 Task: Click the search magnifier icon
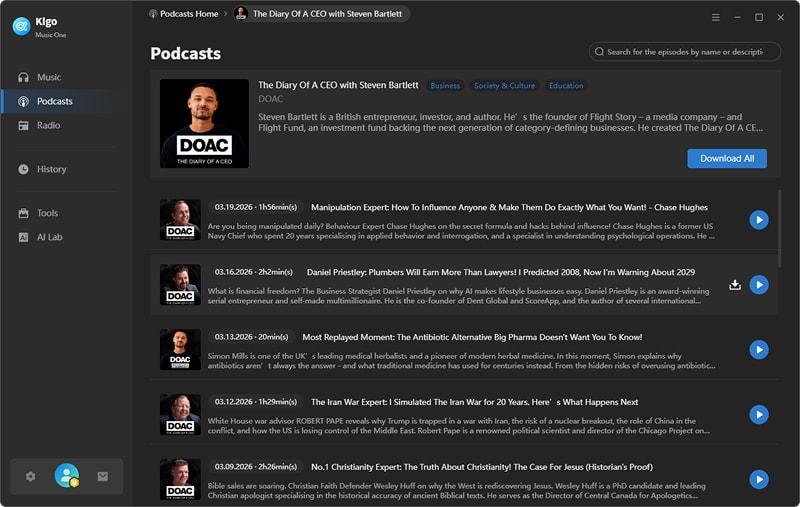(599, 52)
